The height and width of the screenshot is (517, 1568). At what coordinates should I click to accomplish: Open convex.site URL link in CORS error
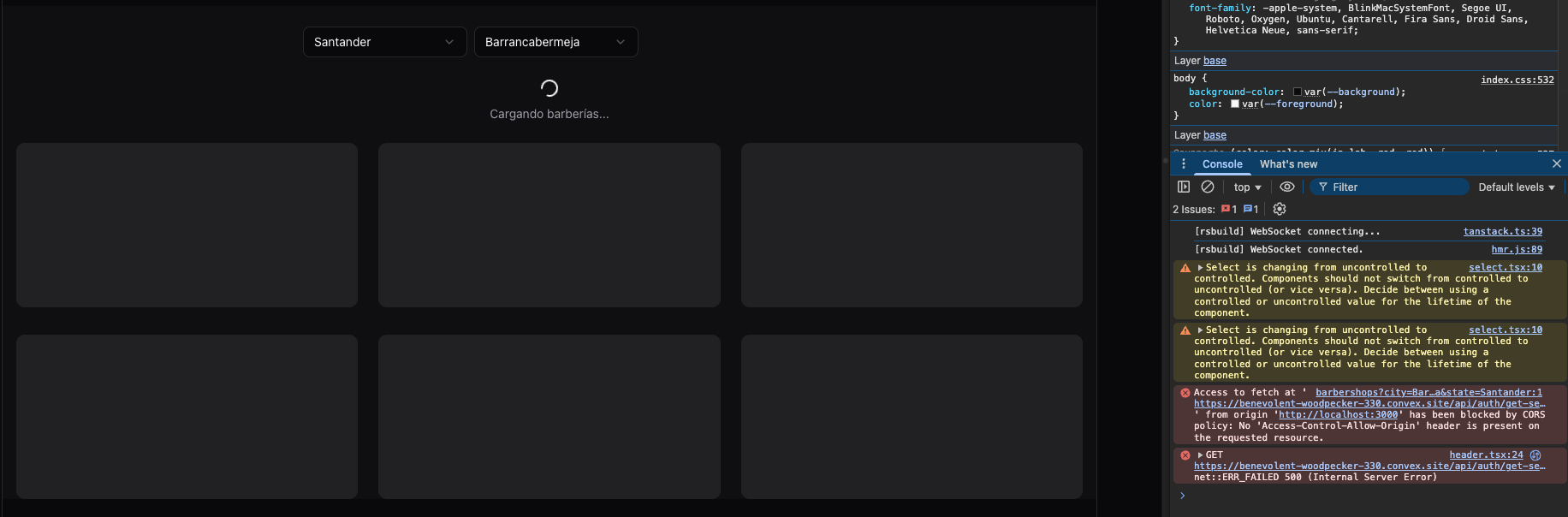coord(1369,404)
